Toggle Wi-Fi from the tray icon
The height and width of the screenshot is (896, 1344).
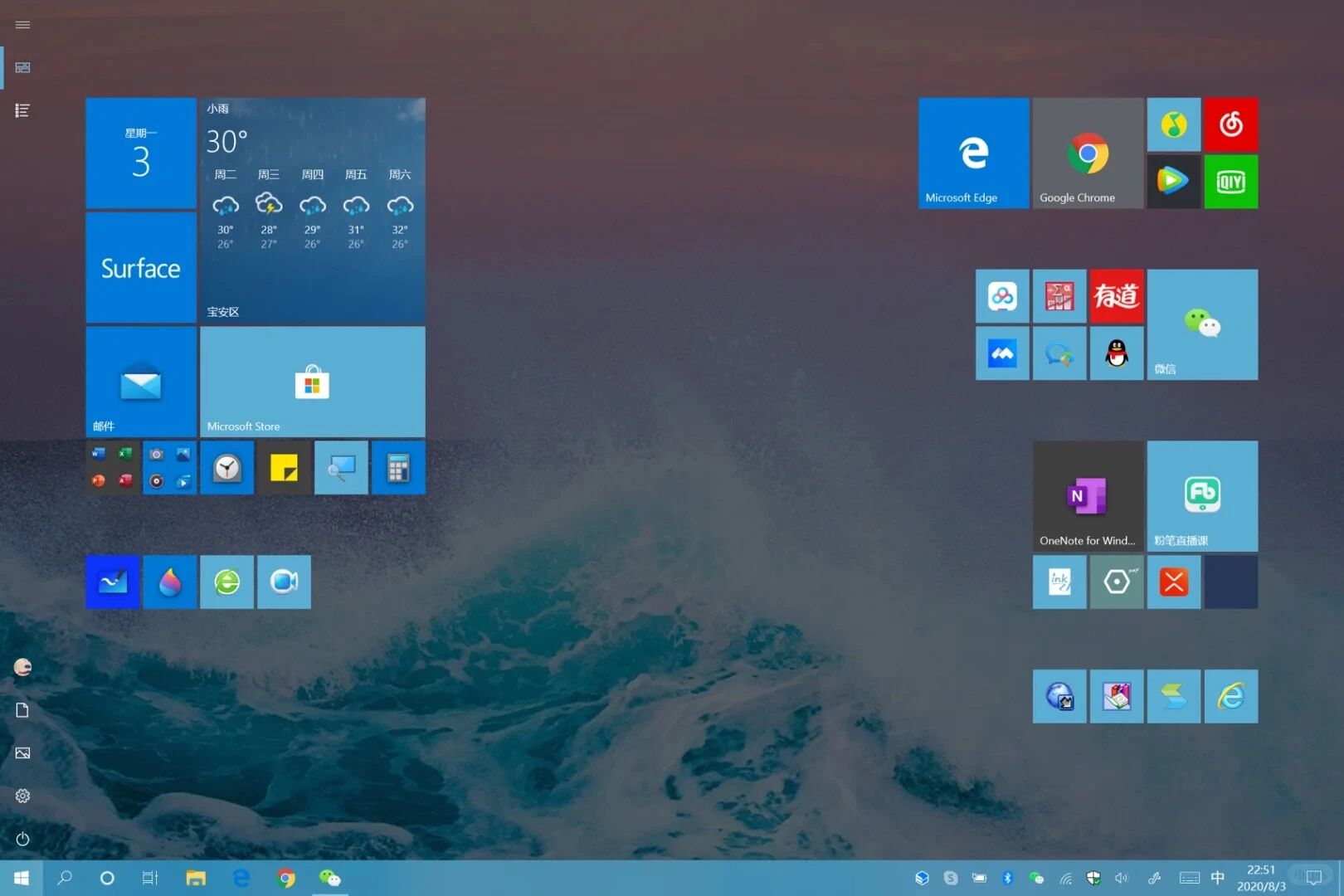point(1067,877)
